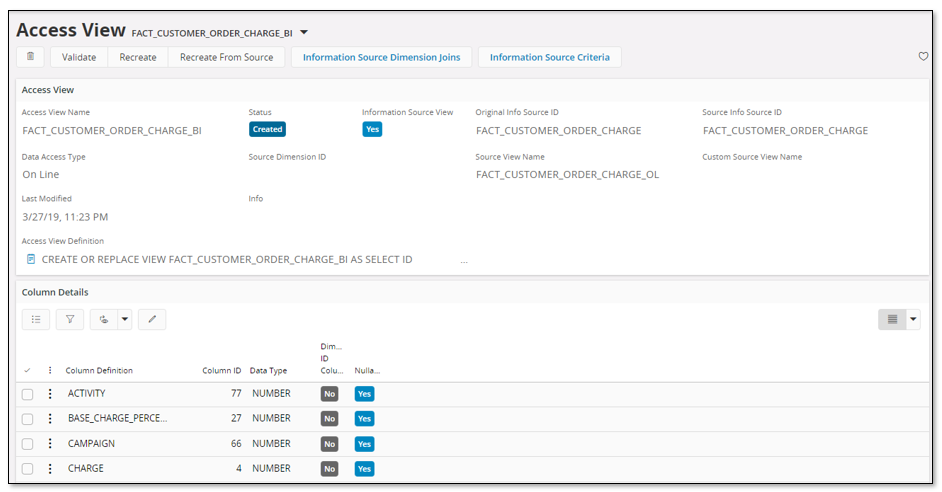The height and width of the screenshot is (492, 942).
Task: Open Information Source Dimension Joins
Action: click(381, 57)
